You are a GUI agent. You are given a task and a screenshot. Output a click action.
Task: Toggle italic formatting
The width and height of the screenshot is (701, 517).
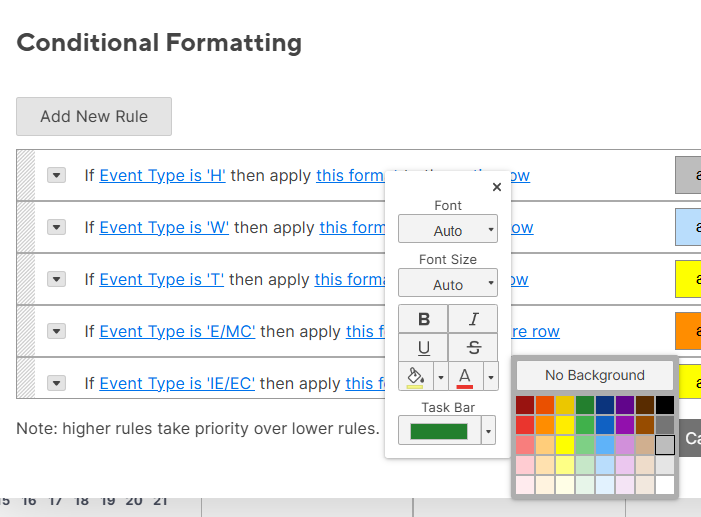(473, 319)
